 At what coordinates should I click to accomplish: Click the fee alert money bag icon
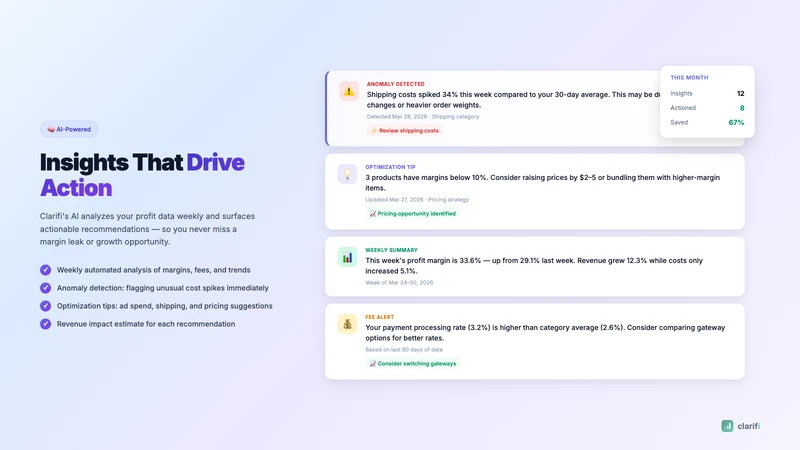347,324
